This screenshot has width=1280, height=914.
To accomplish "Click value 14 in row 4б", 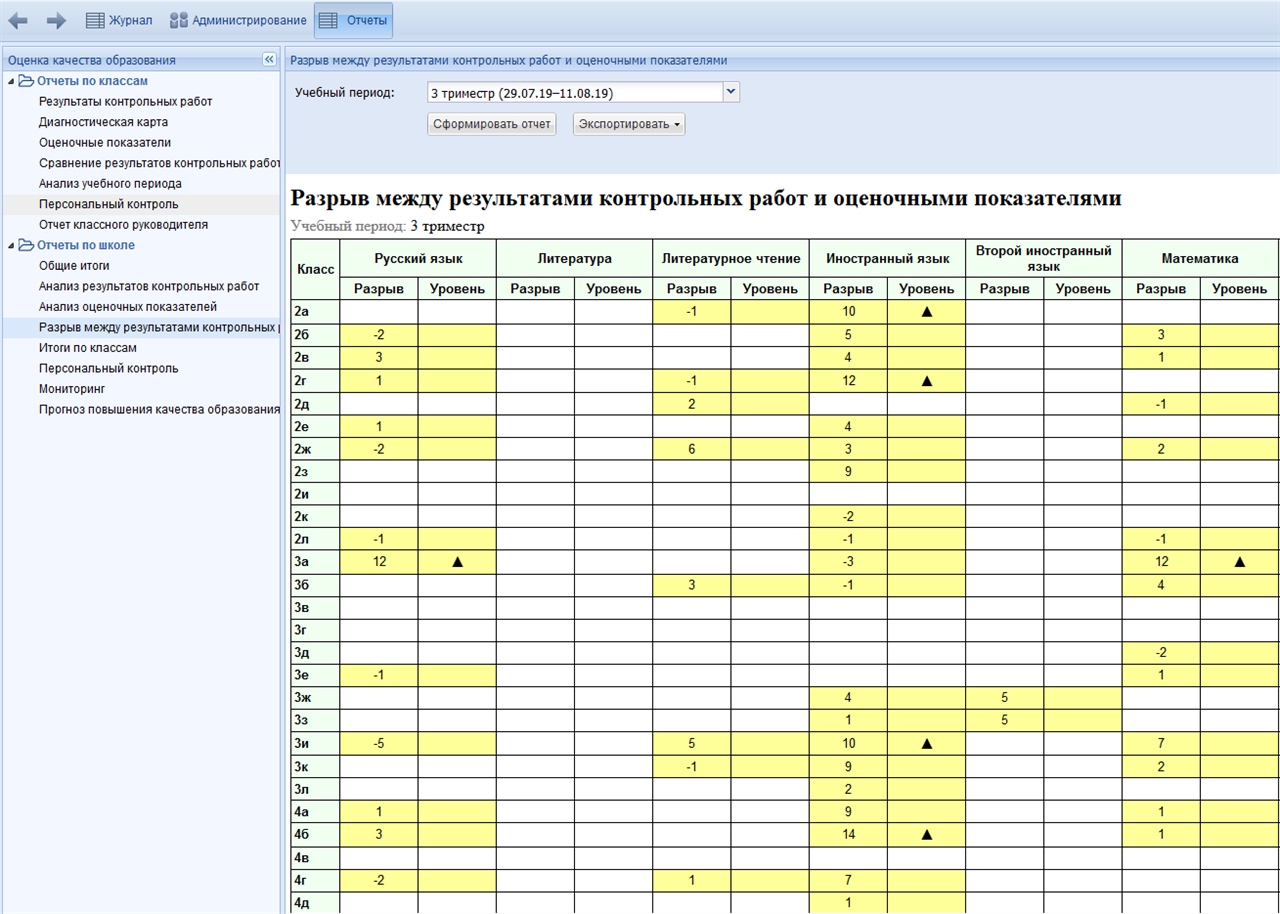I will [848, 834].
